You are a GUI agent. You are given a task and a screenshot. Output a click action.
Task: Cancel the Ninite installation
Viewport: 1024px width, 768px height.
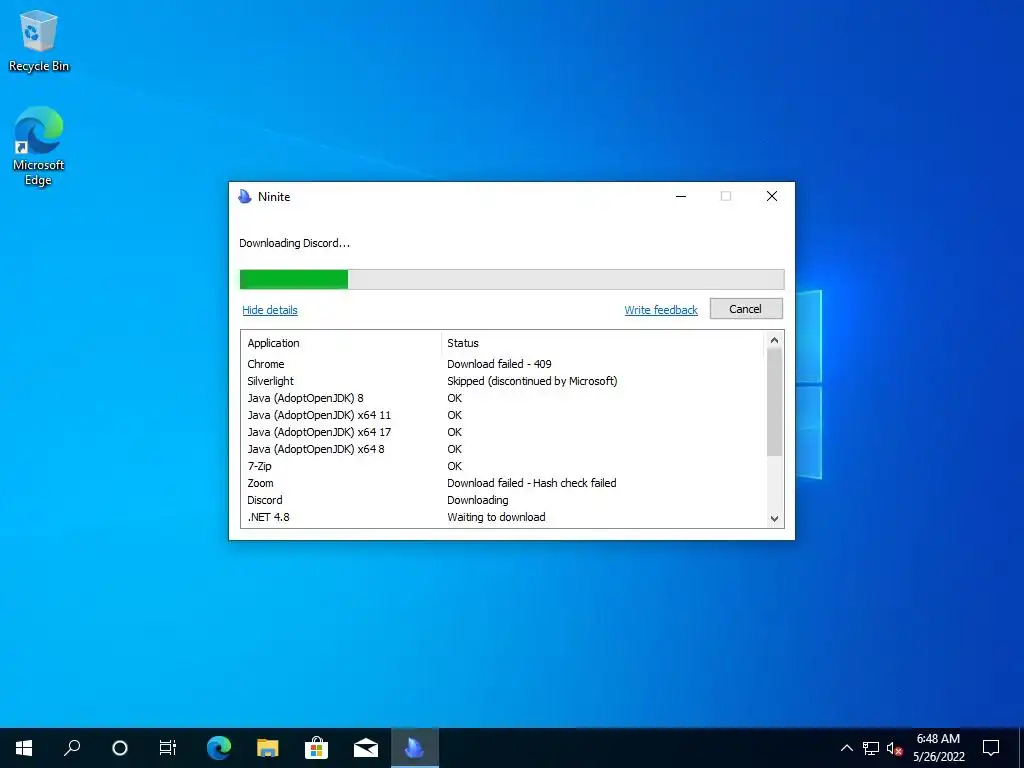tap(746, 309)
